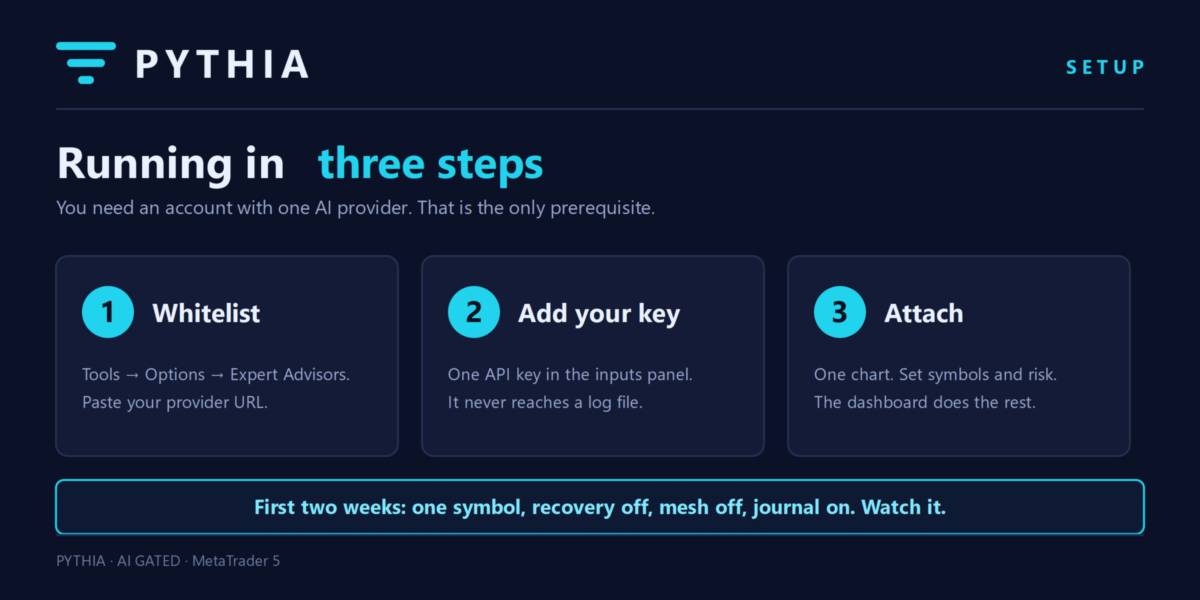The width and height of the screenshot is (1200, 600).
Task: Click the Pythia logo icon
Action: (86, 63)
